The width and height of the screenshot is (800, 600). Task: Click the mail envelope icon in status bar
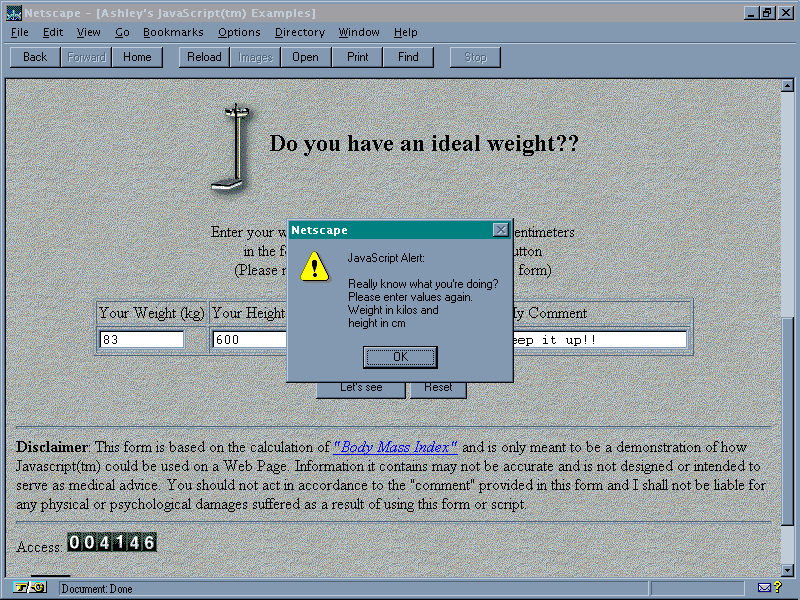coord(764,588)
